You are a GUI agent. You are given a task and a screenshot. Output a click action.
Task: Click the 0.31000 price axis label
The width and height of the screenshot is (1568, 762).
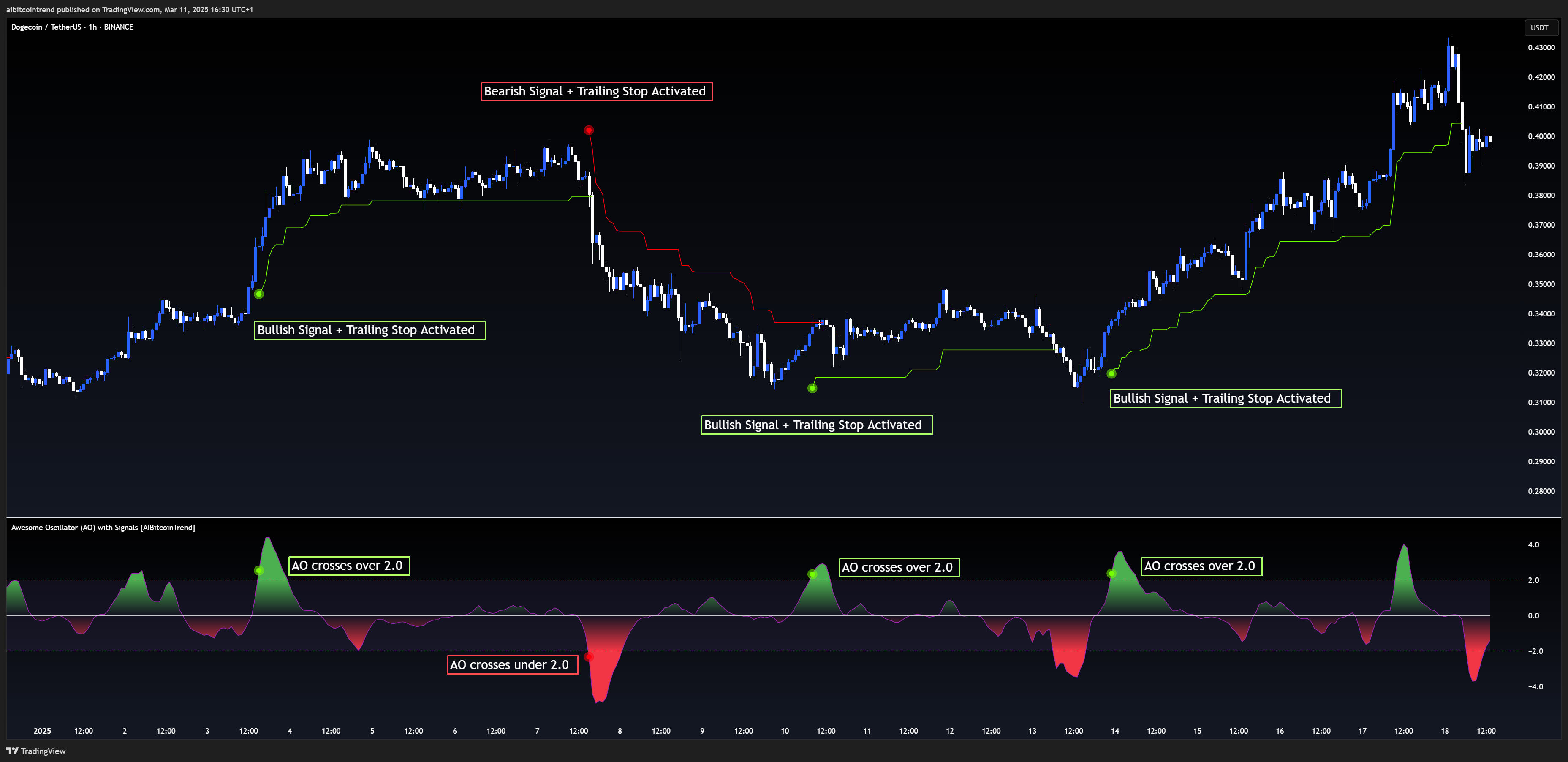1541,402
